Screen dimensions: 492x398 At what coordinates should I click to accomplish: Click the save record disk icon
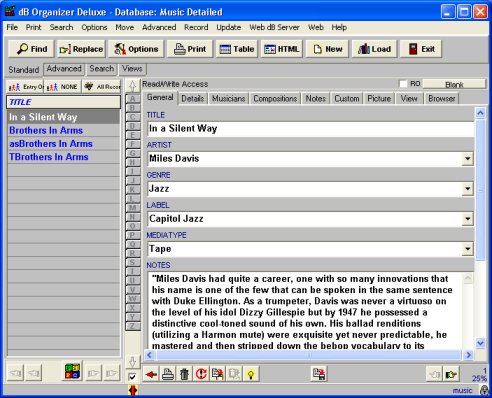pyautogui.click(x=319, y=374)
